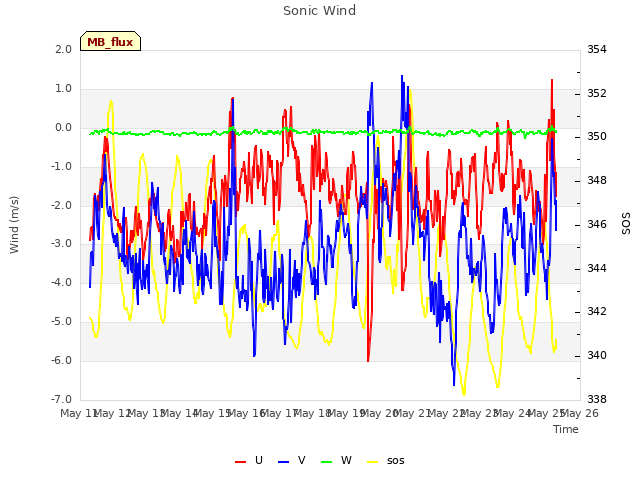
Task: Click the SOS right axis label
Action: [626, 224]
